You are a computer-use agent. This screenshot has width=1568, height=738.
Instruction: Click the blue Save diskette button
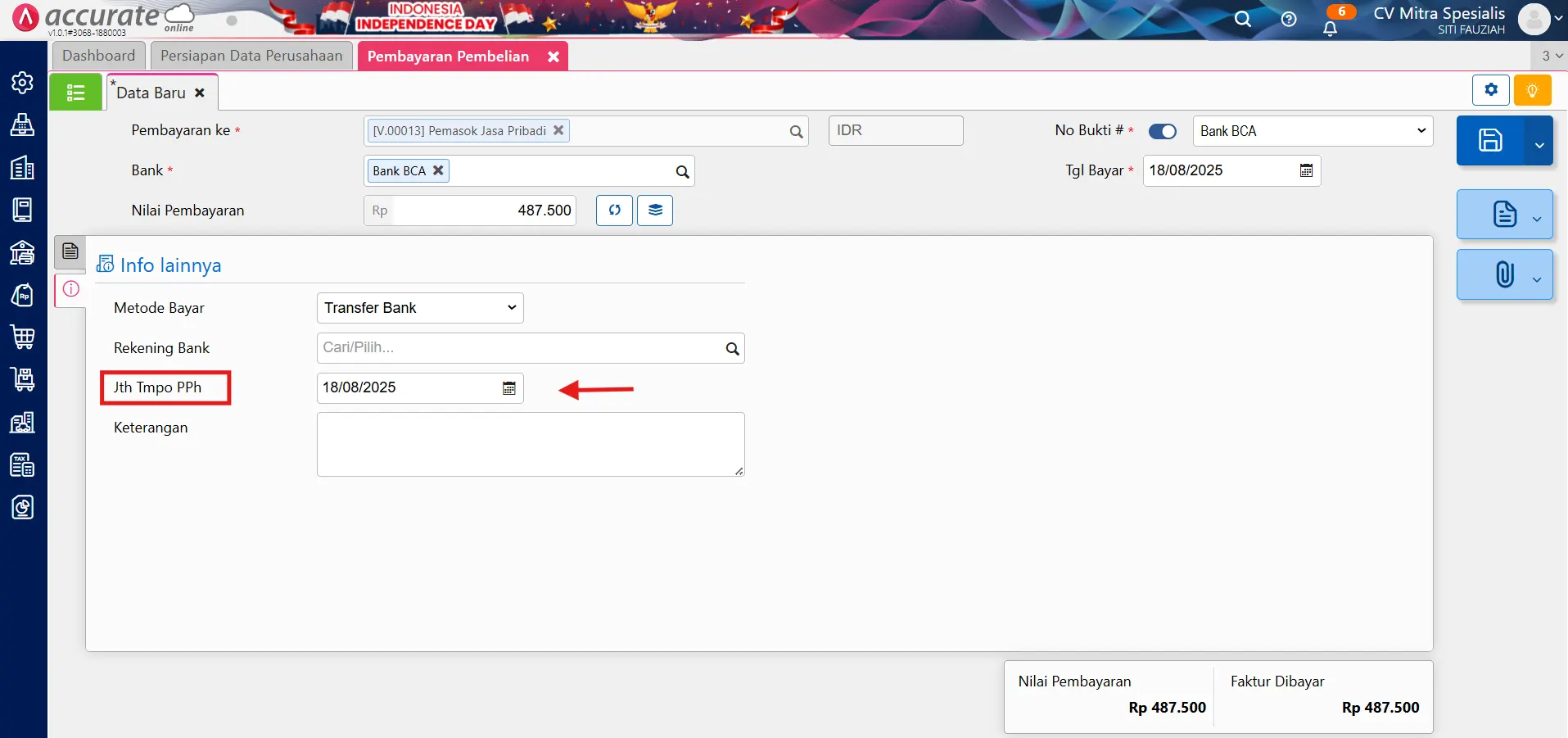pyautogui.click(x=1490, y=140)
